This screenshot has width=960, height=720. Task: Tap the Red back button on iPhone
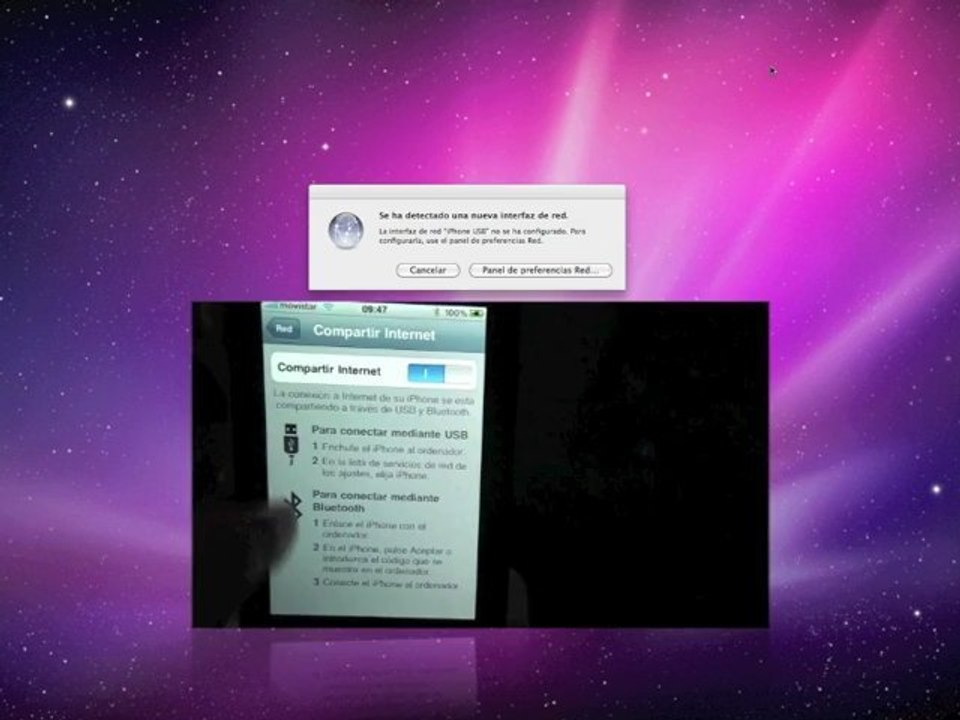pos(283,329)
